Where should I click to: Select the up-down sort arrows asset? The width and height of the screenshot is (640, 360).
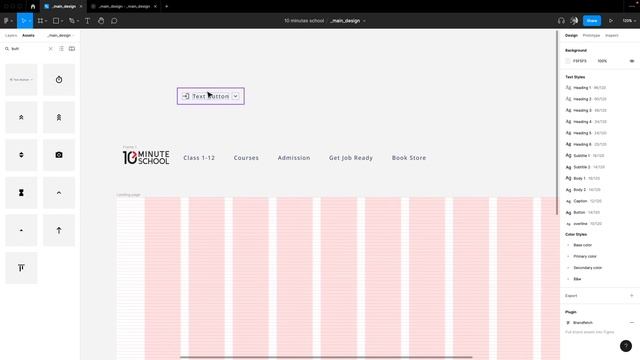click(x=21, y=155)
